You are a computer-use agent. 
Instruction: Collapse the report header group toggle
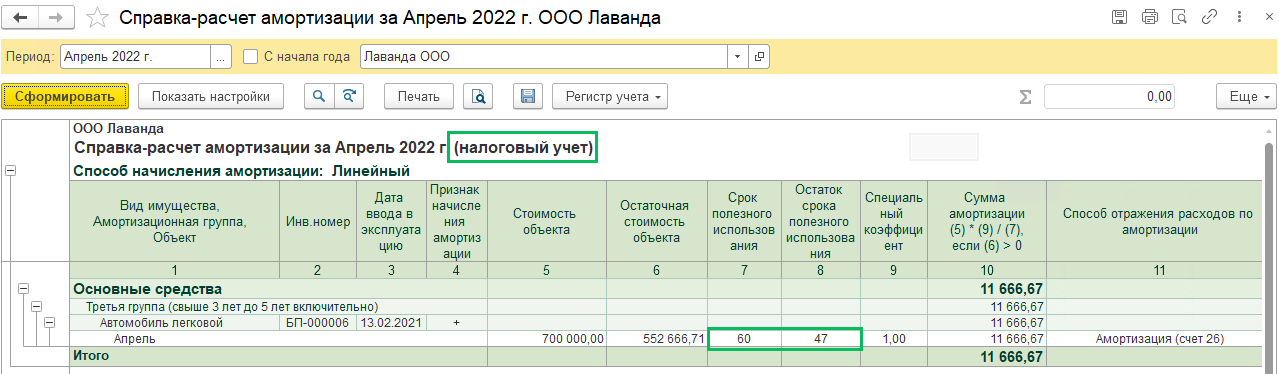click(x=10, y=171)
